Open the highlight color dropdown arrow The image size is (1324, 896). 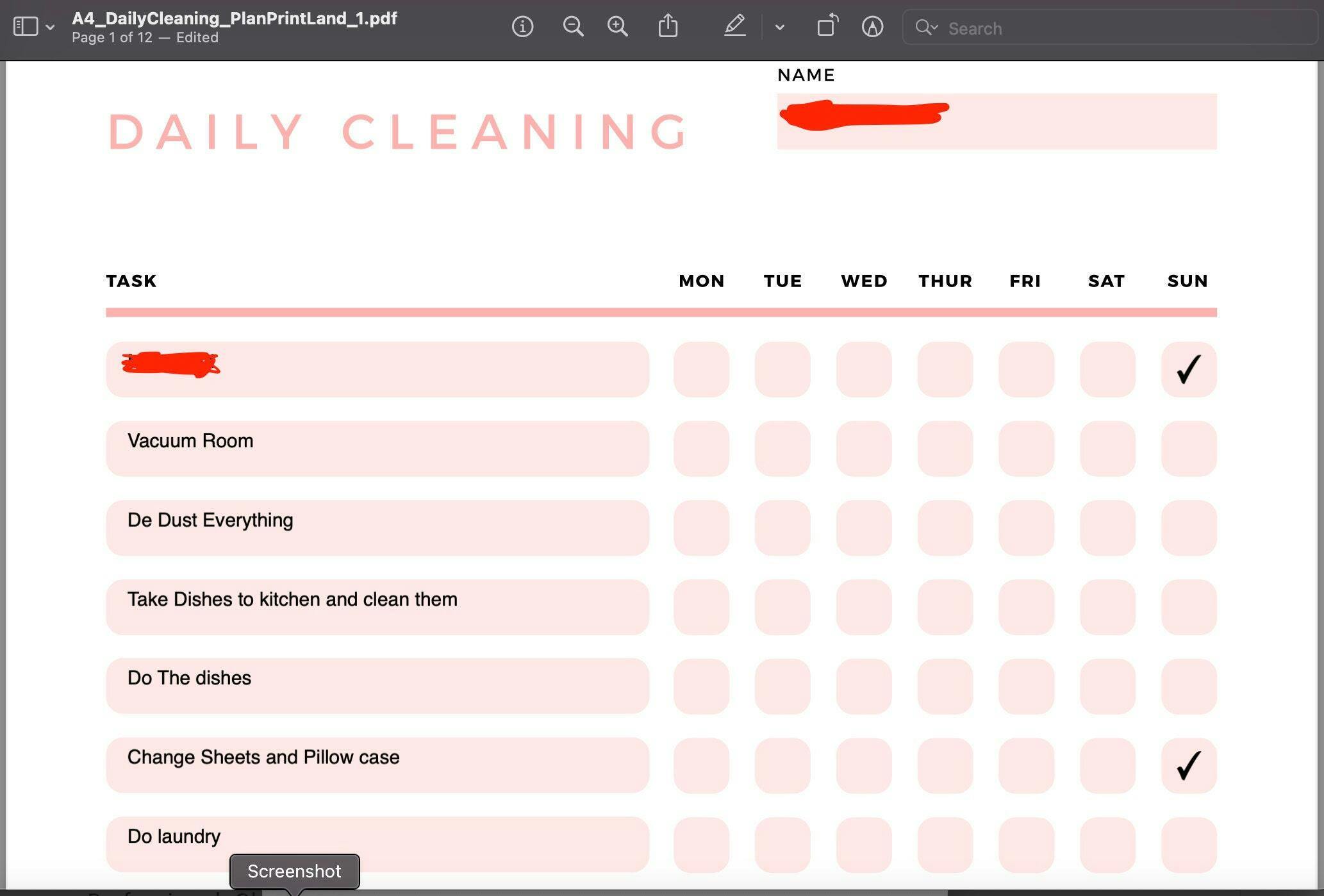coord(779,28)
